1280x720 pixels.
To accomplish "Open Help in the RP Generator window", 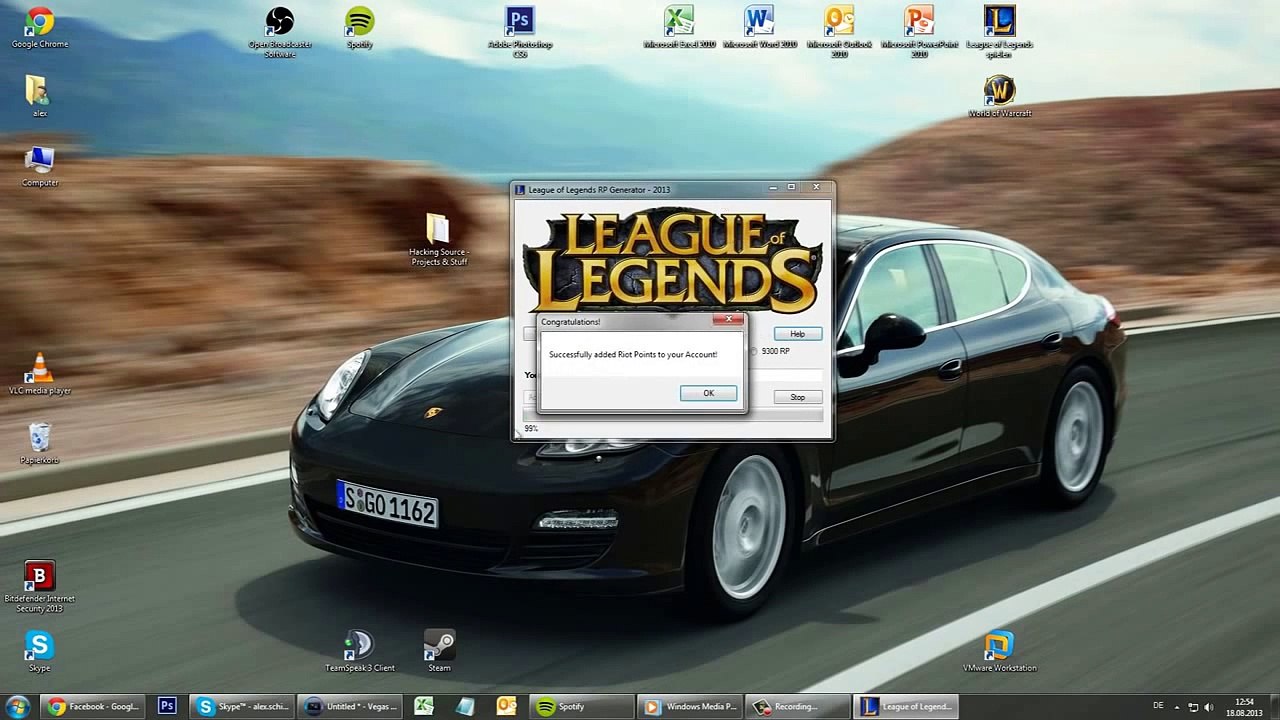I will [x=797, y=334].
